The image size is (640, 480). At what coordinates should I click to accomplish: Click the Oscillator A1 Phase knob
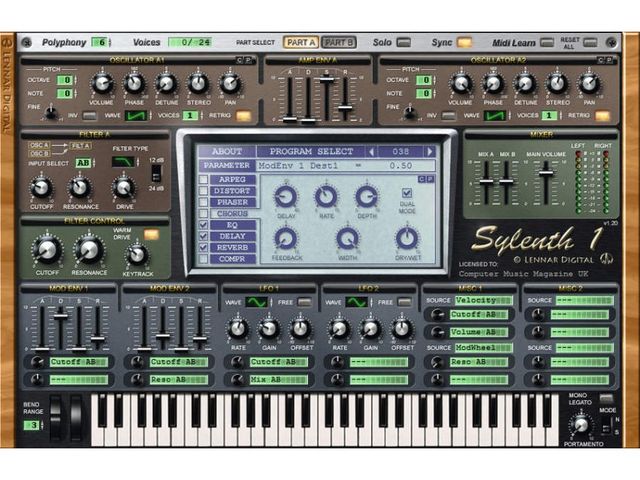pyautogui.click(x=134, y=84)
